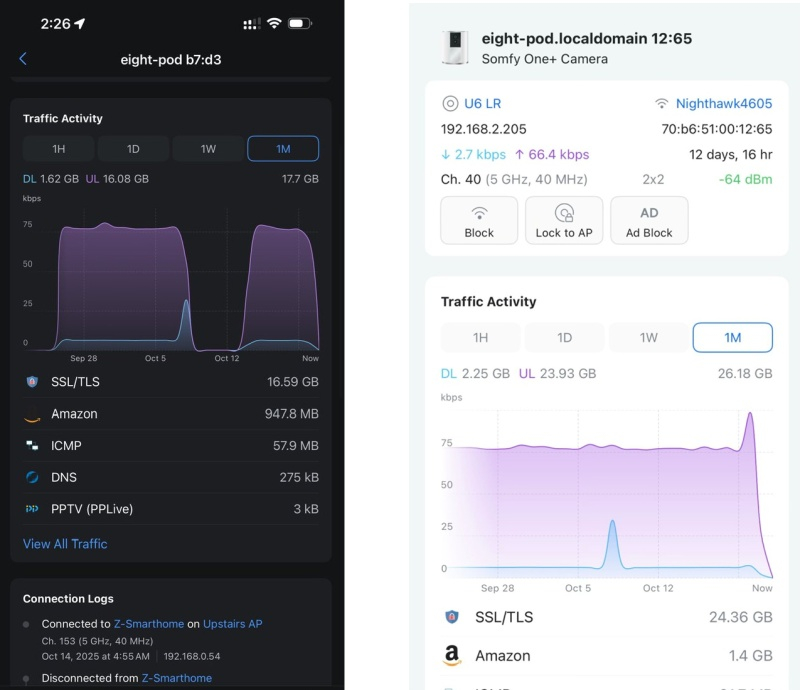Click the Amazon logo icon in dark panel
The height and width of the screenshot is (690, 800).
pos(32,414)
